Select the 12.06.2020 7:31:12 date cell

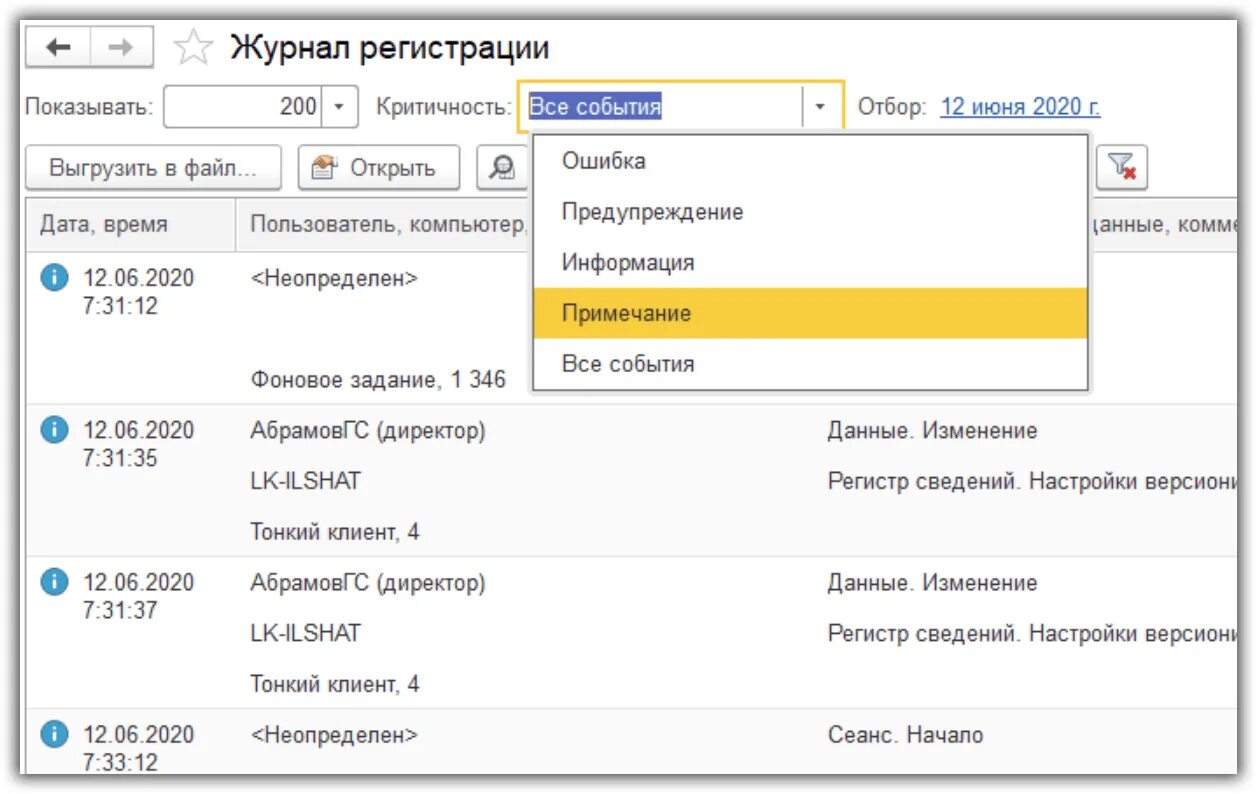coord(139,292)
